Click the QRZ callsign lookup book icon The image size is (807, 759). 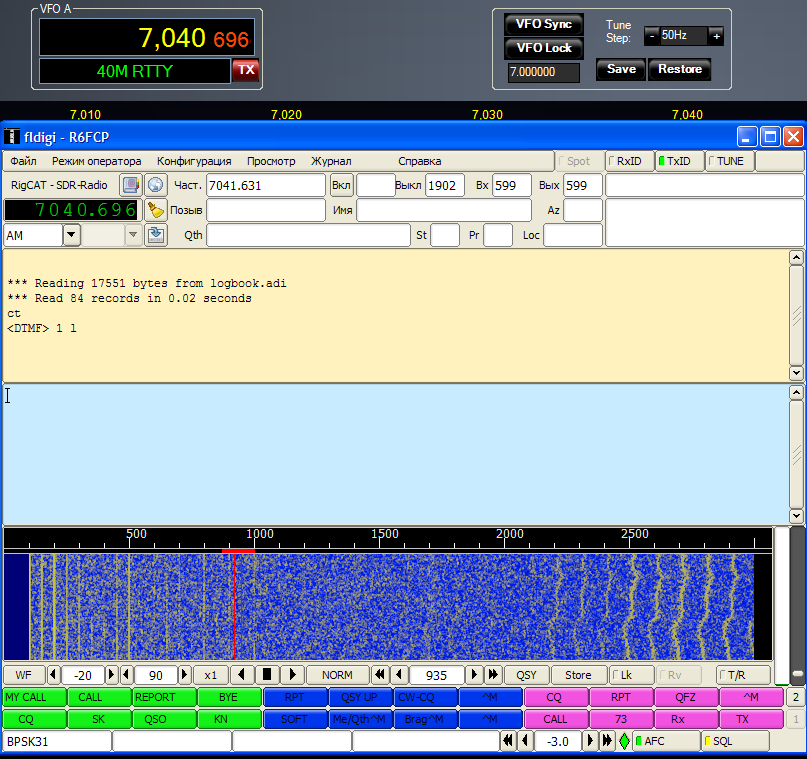131,185
